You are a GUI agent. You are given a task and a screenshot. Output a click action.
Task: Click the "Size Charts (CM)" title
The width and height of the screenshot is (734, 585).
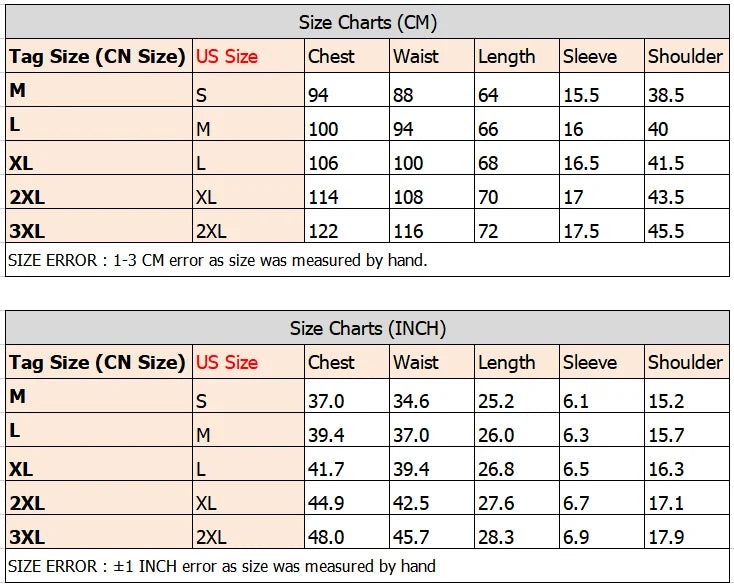click(x=367, y=22)
